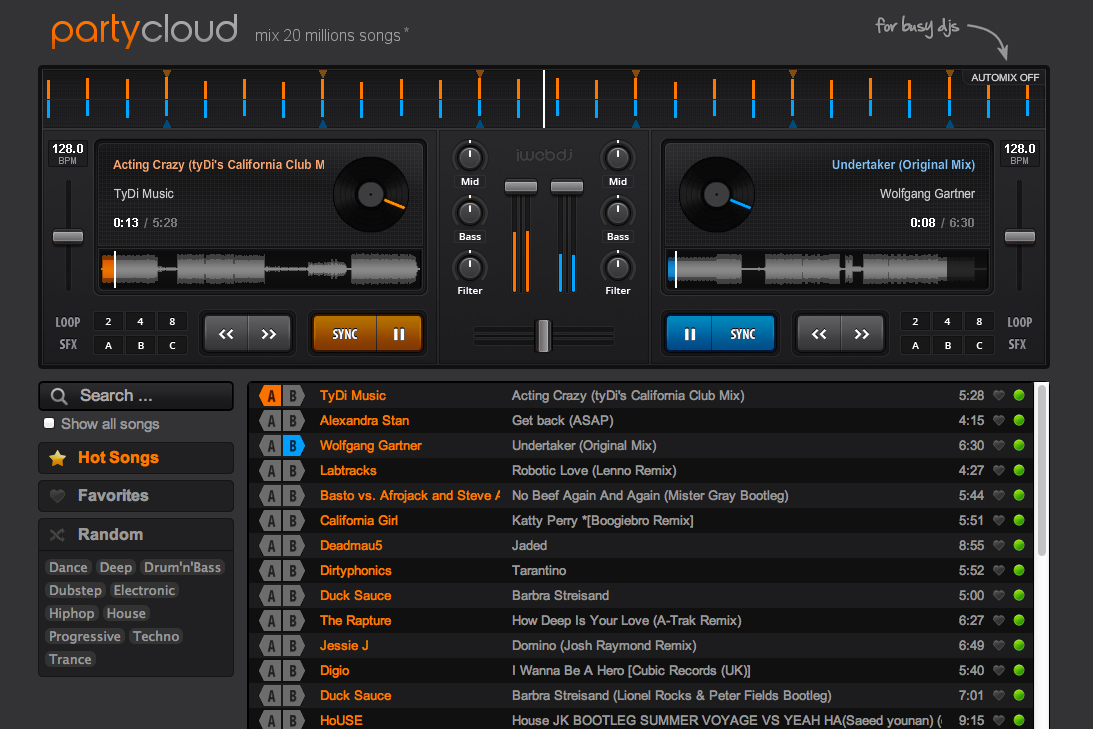Open the Favorites list

tap(136, 496)
